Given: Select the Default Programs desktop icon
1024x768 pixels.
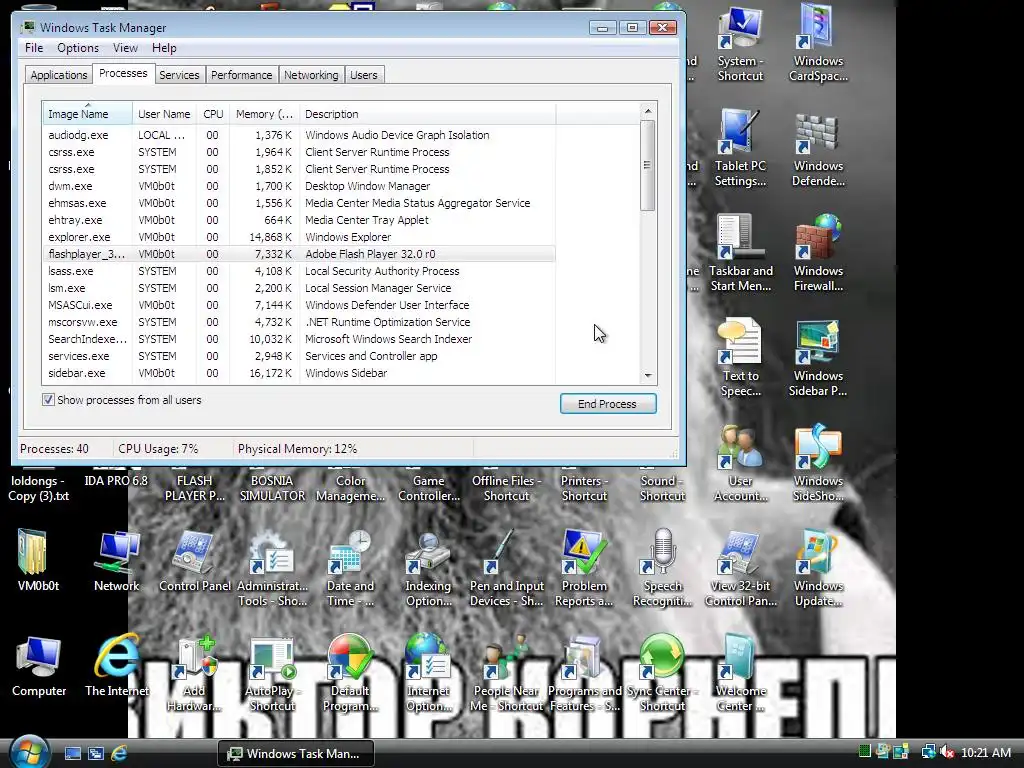Looking at the screenshot, I should tap(350, 673).
